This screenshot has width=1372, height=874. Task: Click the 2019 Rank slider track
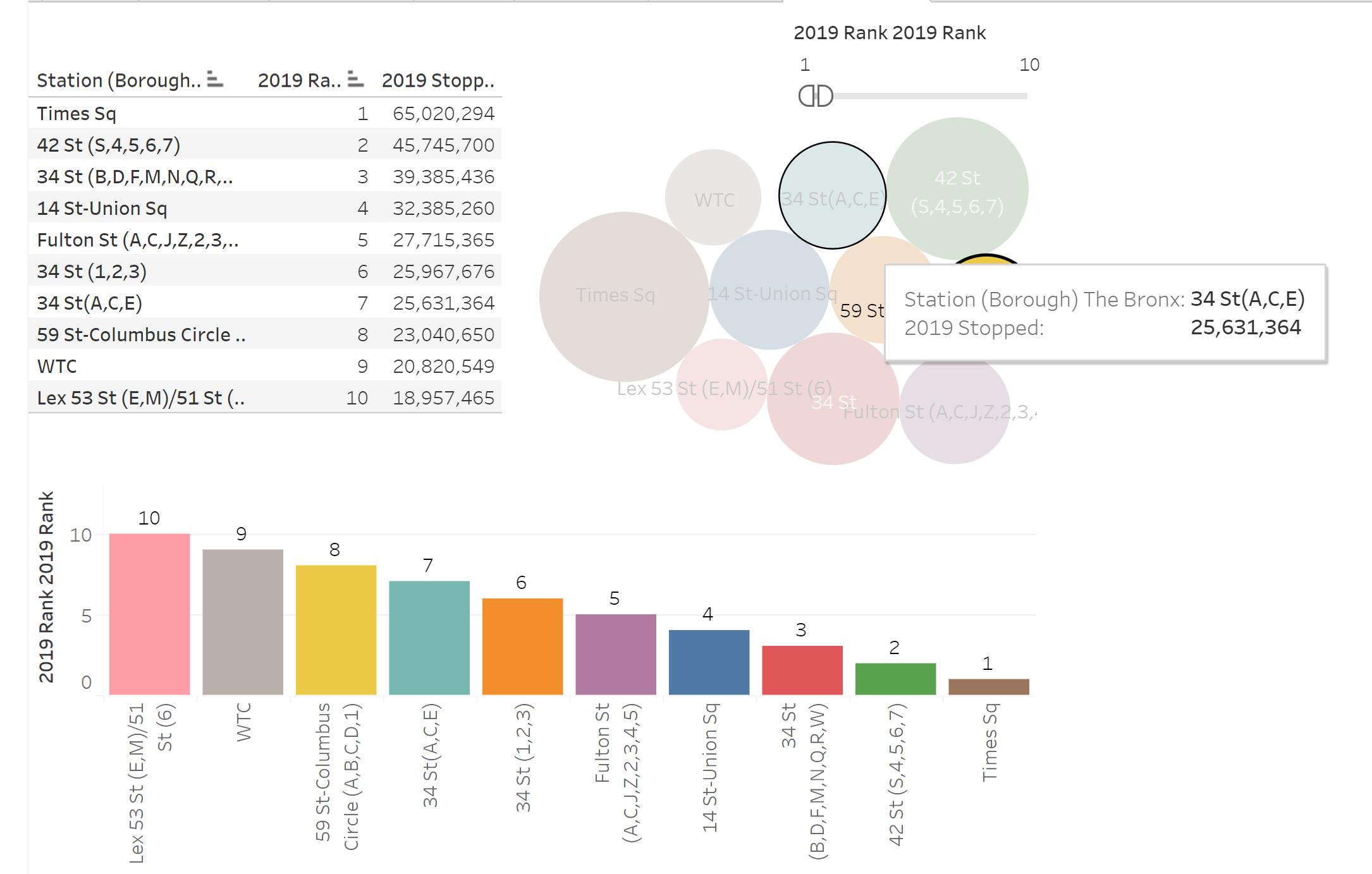(929, 96)
